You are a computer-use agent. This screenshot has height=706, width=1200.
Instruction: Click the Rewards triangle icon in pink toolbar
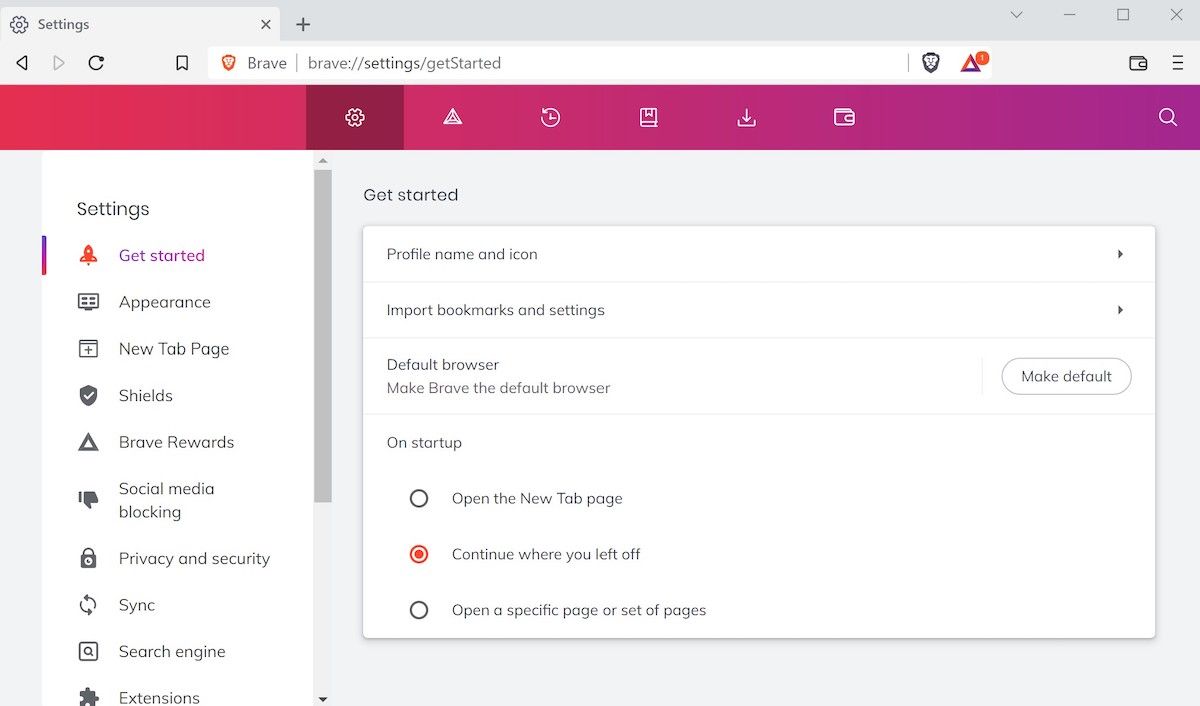(452, 118)
